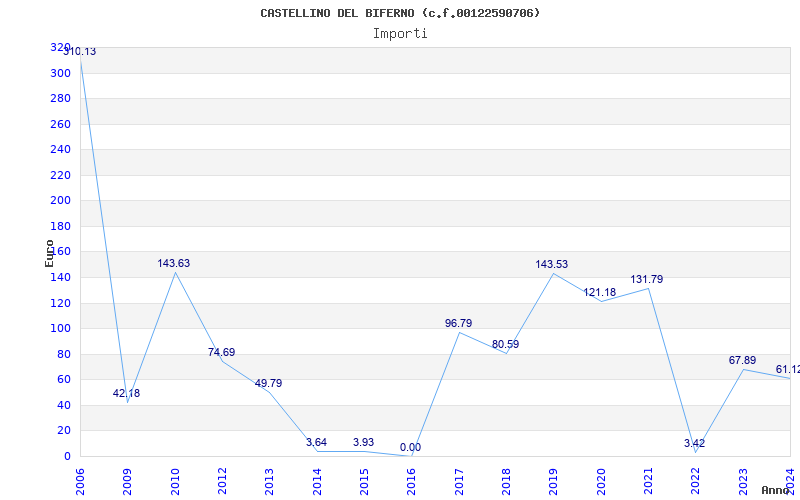Click the 67.89 data label
This screenshot has width=800, height=500.
click(x=742, y=360)
